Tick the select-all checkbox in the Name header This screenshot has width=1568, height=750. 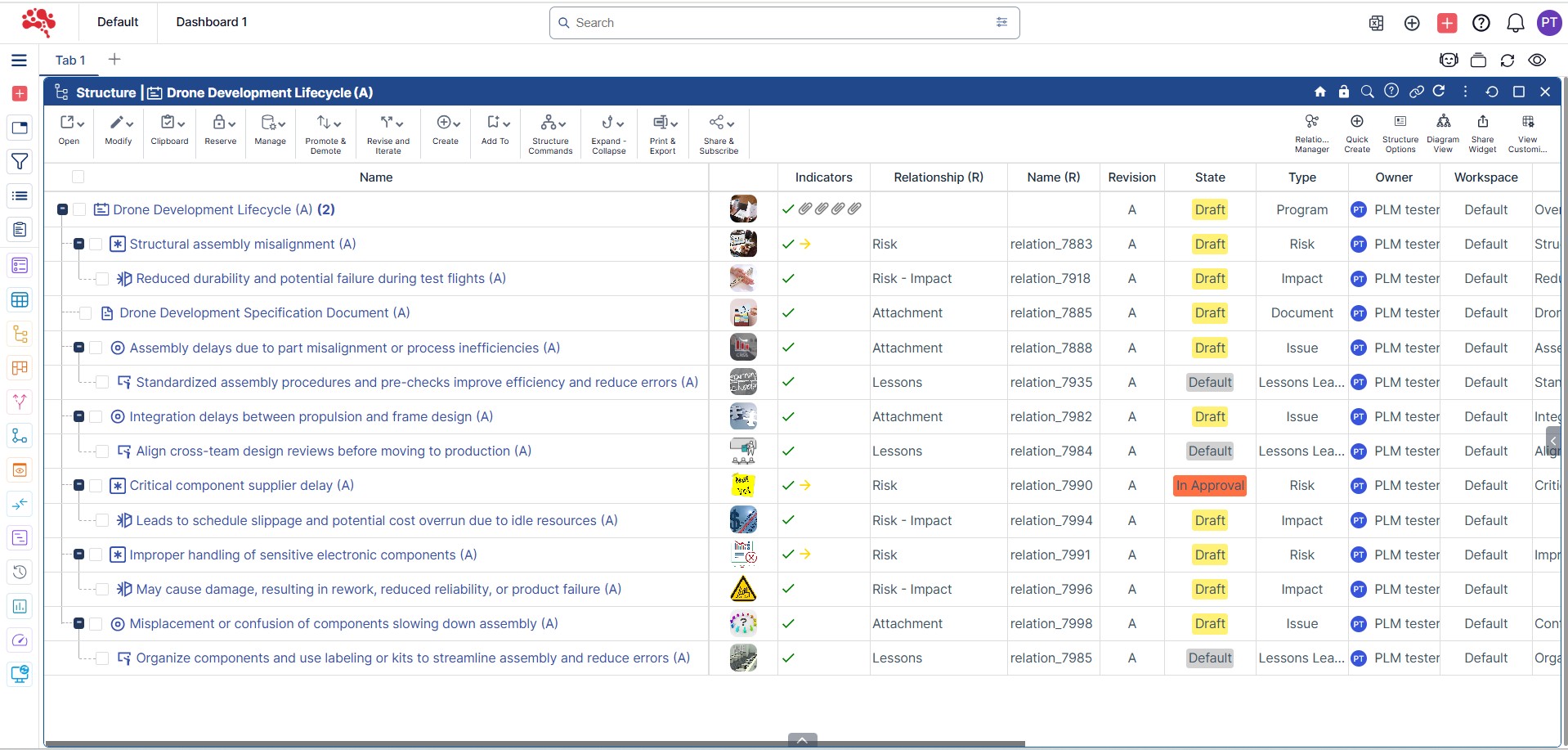[78, 177]
